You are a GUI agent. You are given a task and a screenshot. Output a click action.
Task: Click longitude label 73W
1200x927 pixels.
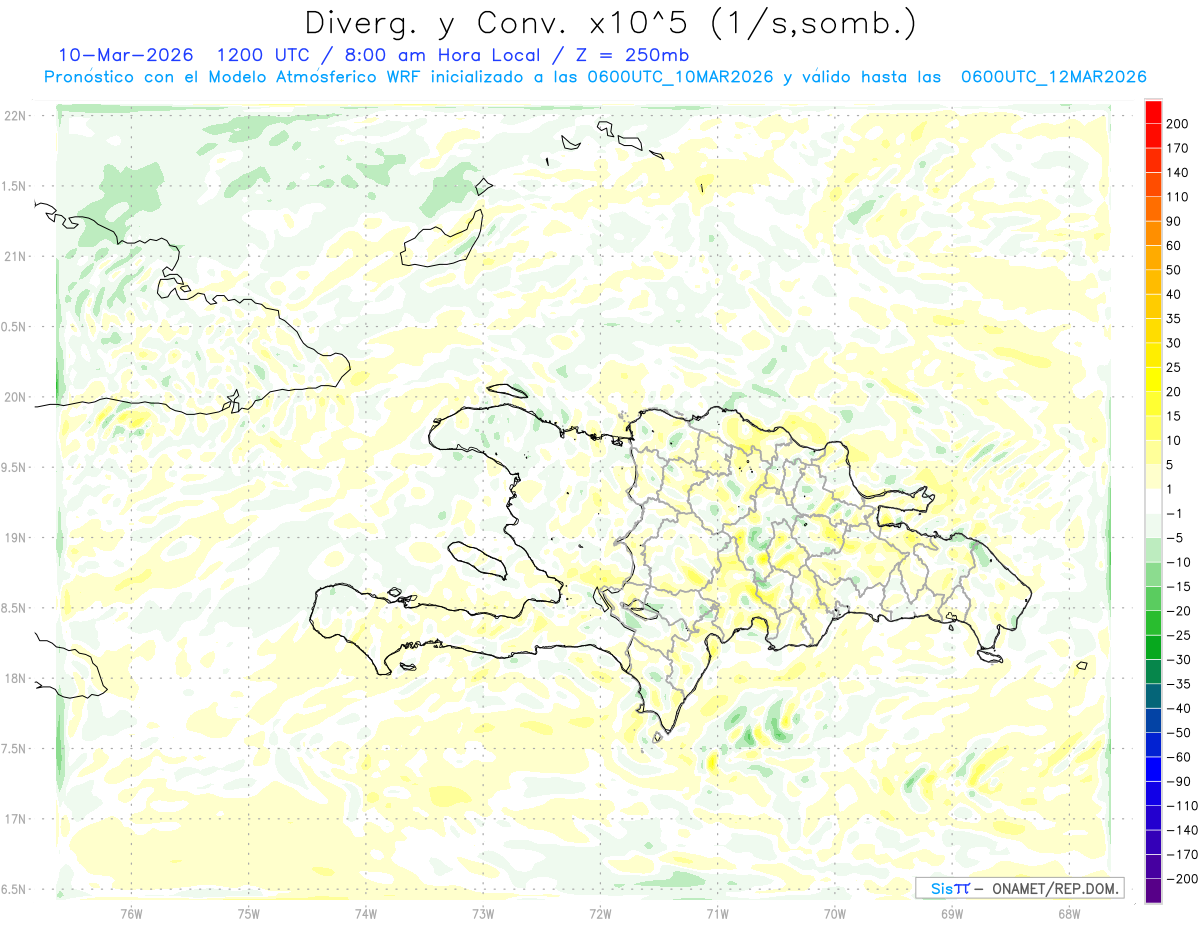click(483, 913)
